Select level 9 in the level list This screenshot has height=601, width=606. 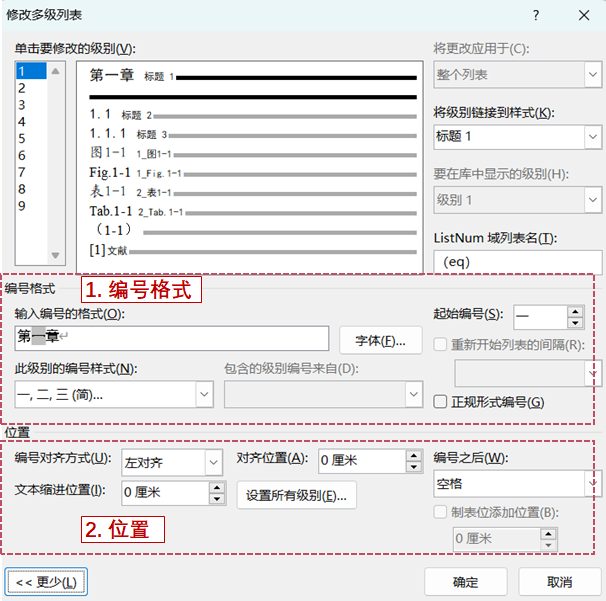point(31,206)
